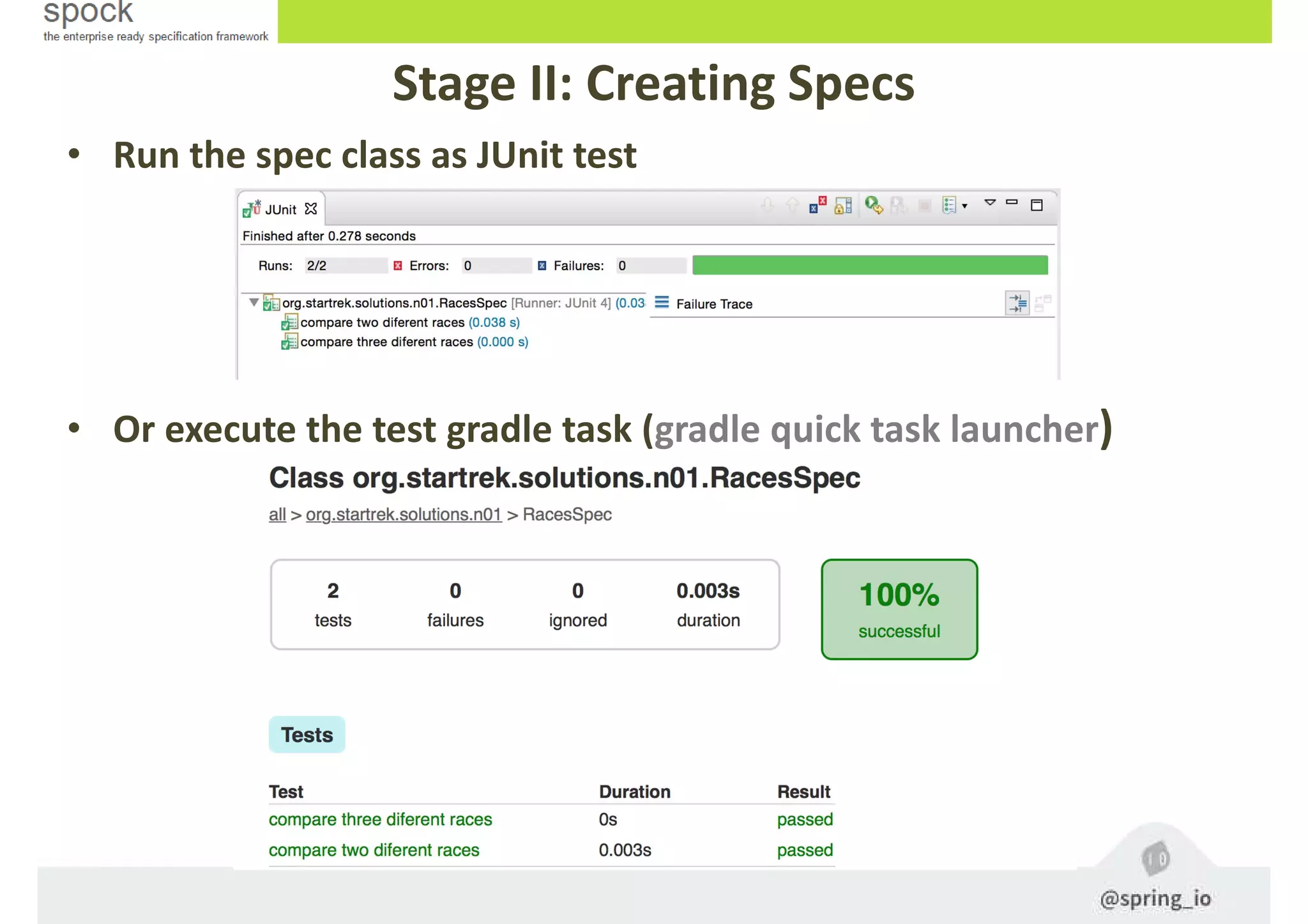Click the '0 ignored' counter
1308x924 pixels.
click(x=578, y=605)
